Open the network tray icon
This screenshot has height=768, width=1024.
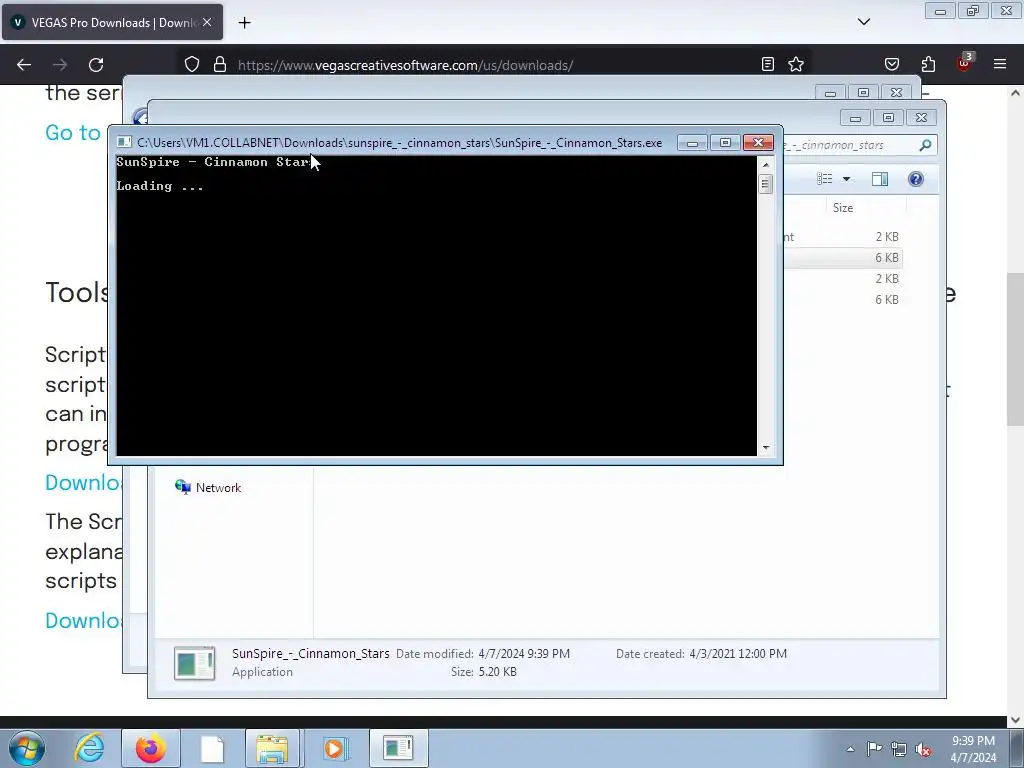[899, 749]
